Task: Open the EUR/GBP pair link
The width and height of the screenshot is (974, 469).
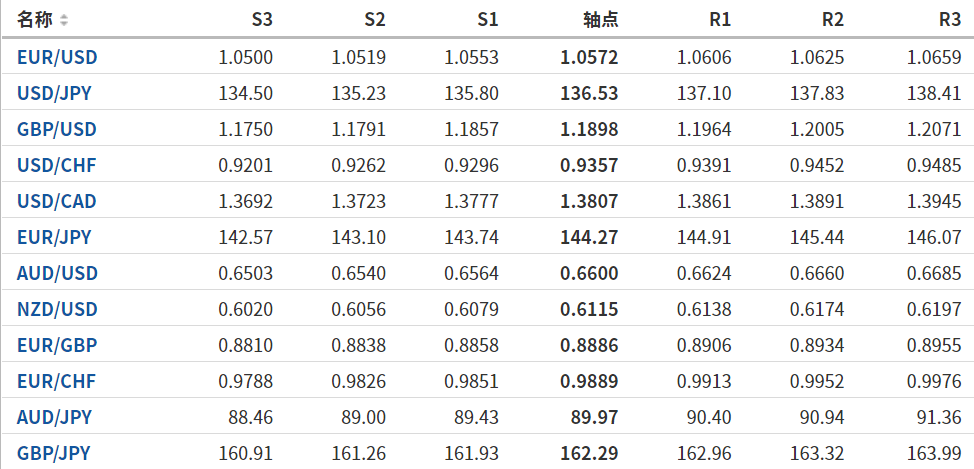Action: pyautogui.click(x=57, y=346)
